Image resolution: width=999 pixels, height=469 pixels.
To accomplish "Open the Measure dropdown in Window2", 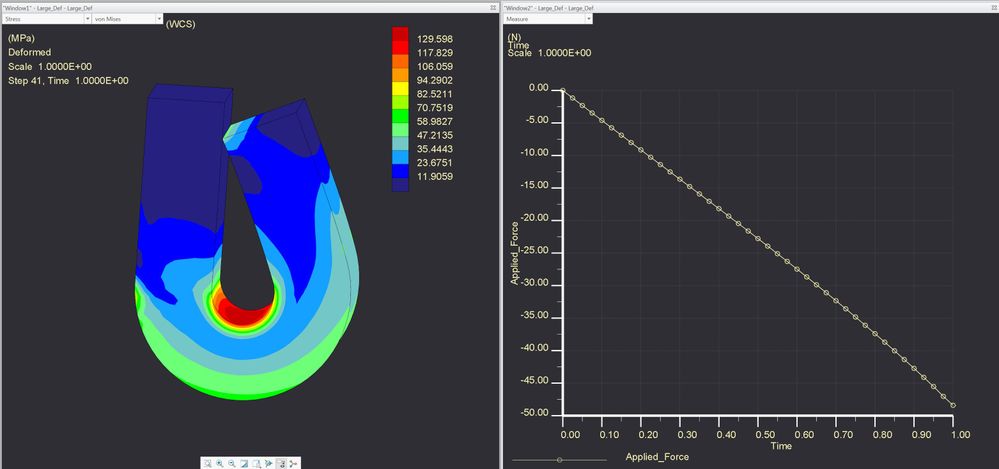I will point(549,19).
